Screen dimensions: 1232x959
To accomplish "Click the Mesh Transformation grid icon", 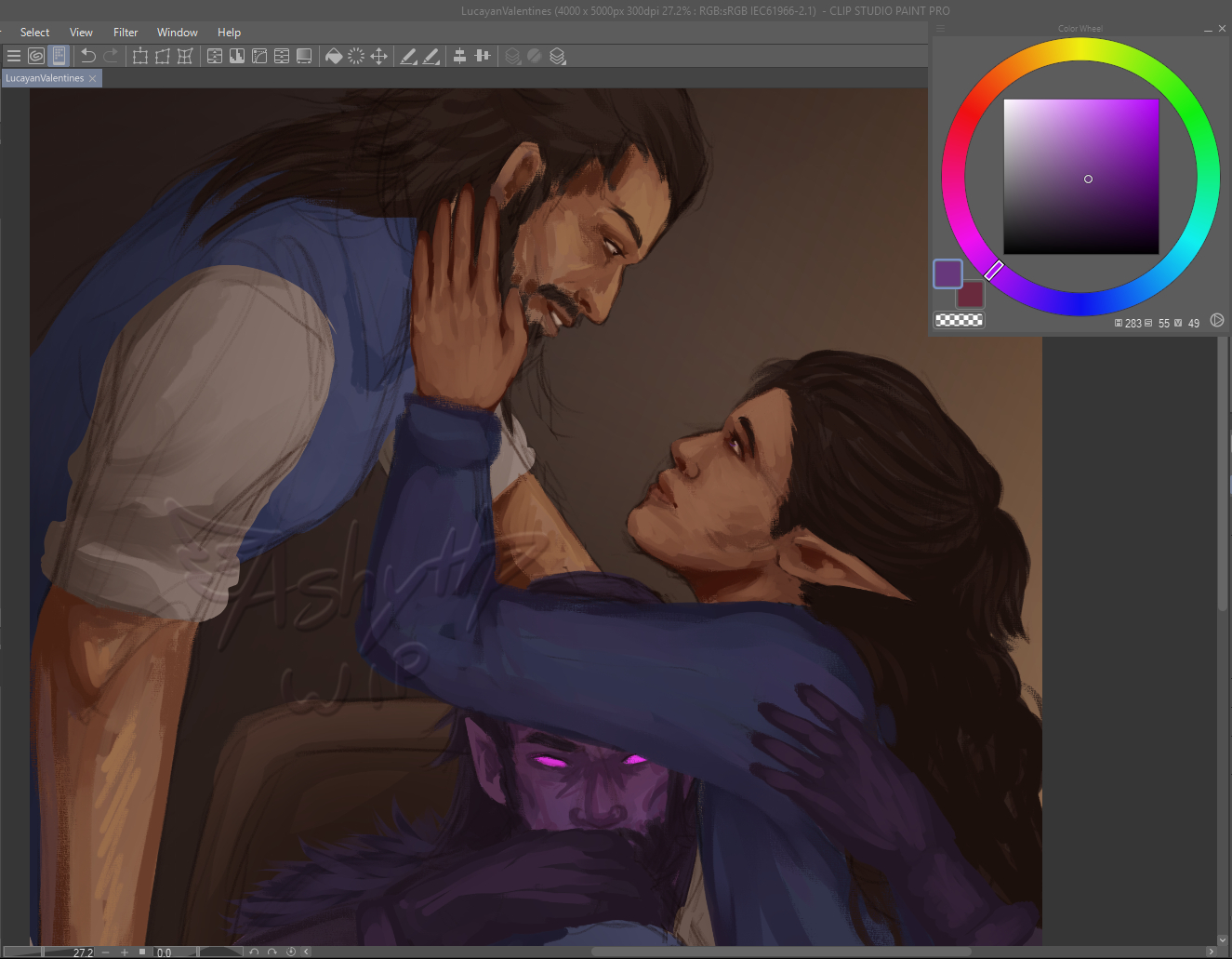I will click(x=185, y=57).
